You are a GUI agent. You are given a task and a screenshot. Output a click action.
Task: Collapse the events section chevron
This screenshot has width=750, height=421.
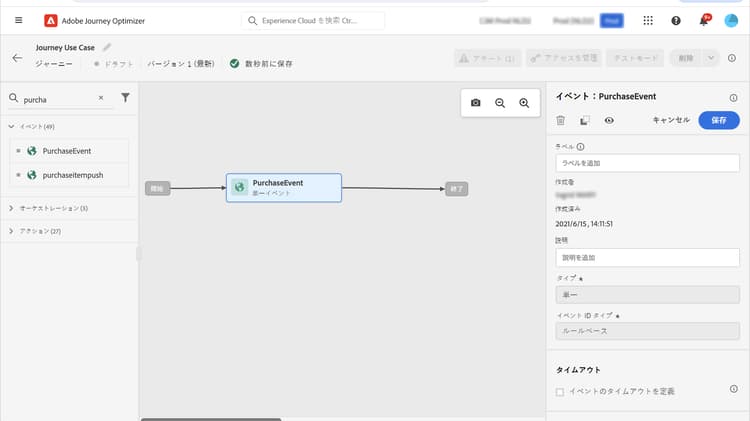click(x=11, y=126)
